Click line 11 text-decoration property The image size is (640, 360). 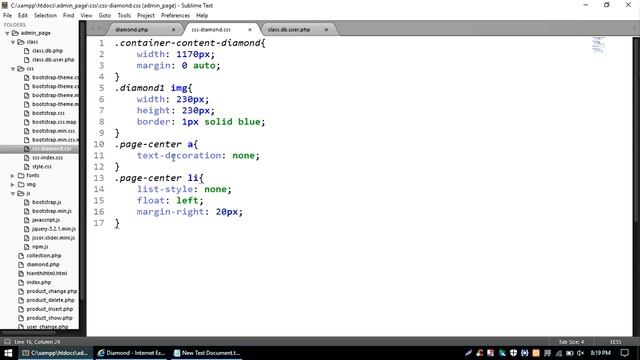click(179, 156)
